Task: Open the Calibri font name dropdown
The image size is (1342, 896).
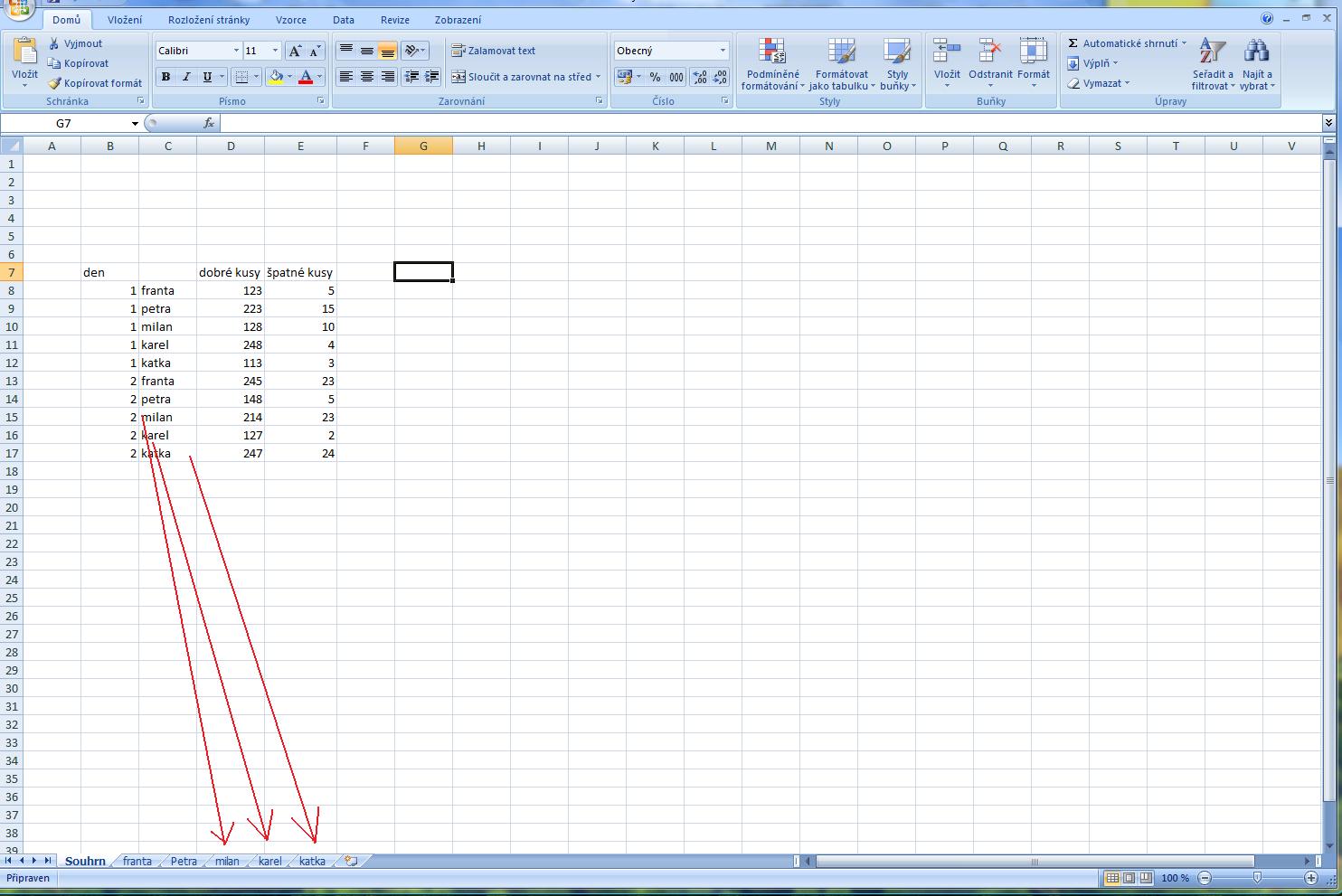Action: 236,51
